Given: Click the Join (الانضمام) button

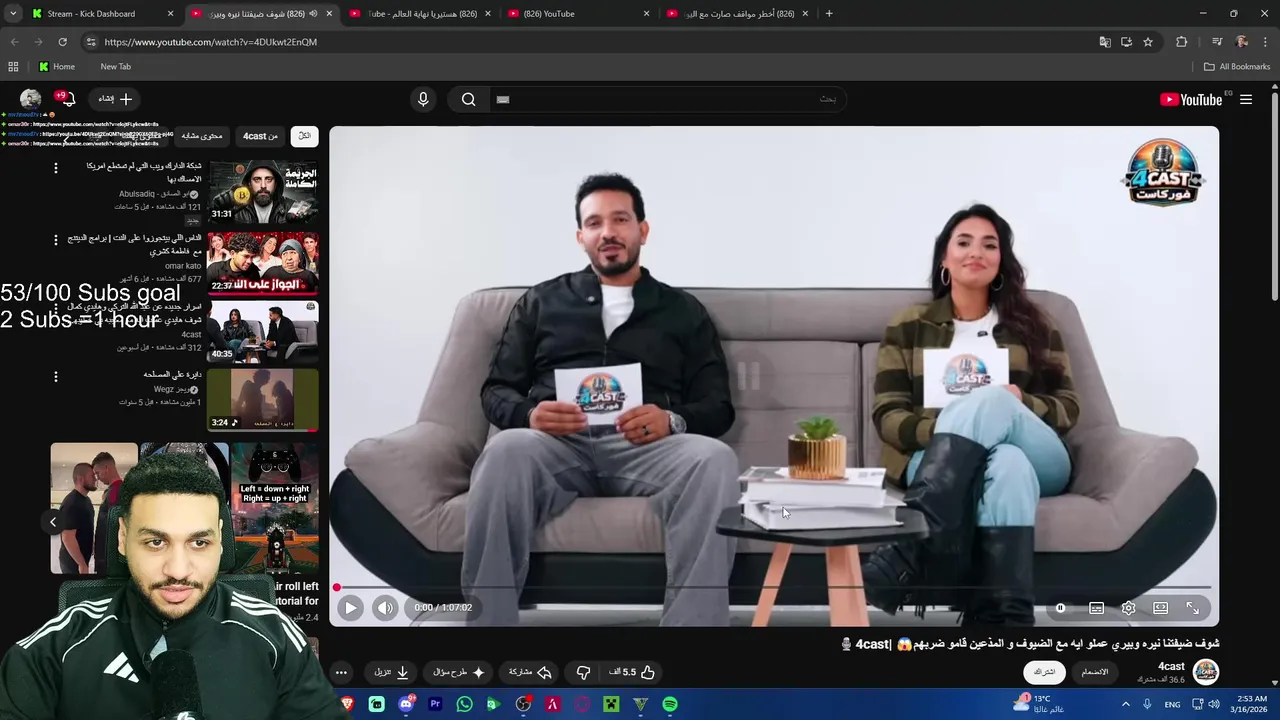Looking at the screenshot, I should pyautogui.click(x=1095, y=672).
